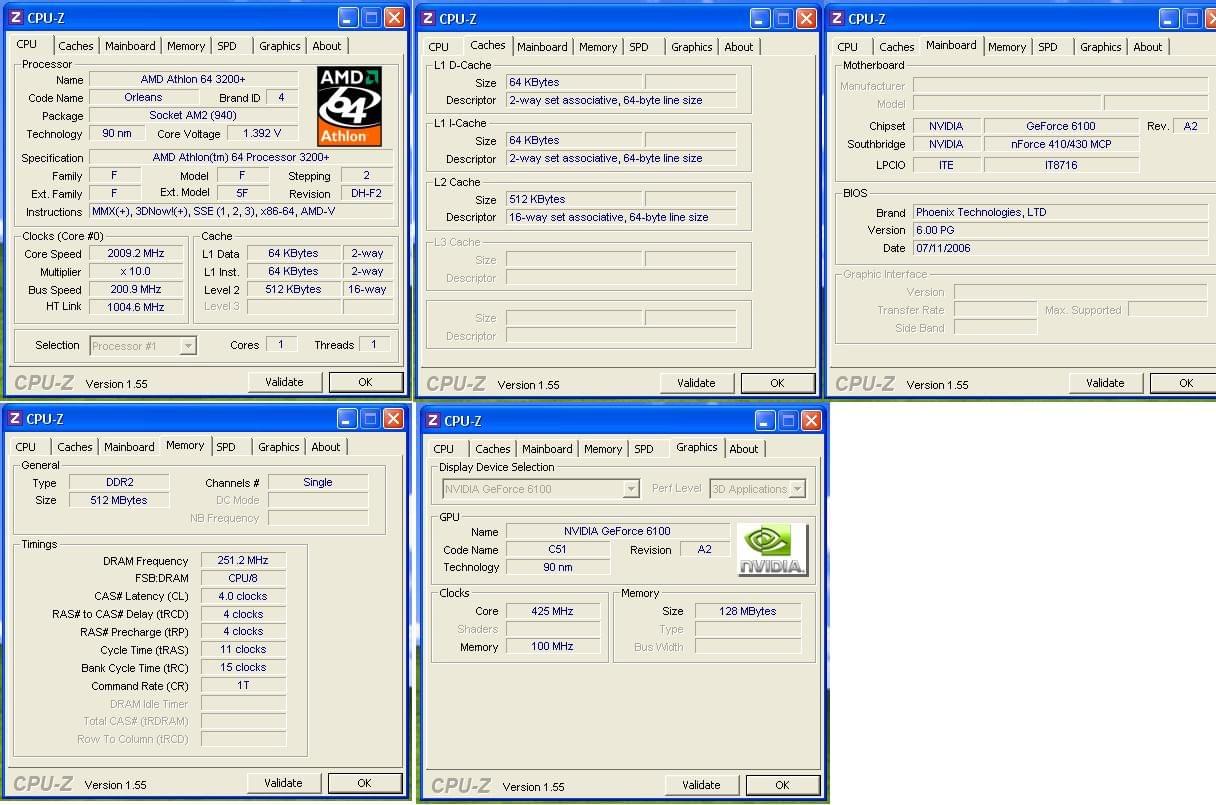This screenshot has width=1216, height=805.
Task: Select Mainboard tab in the Graphics window
Action: (x=548, y=449)
